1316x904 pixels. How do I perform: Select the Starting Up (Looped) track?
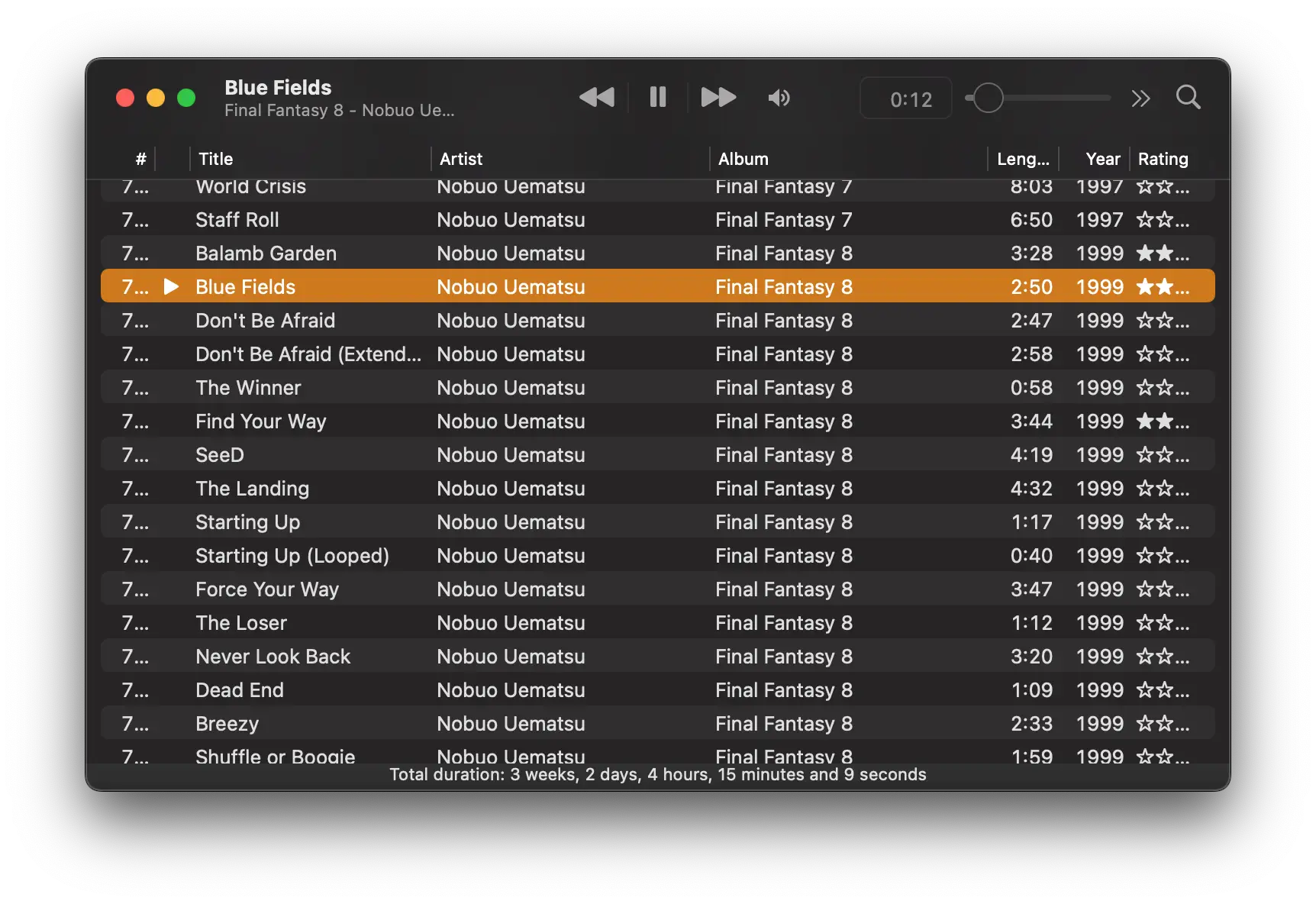[658, 556]
